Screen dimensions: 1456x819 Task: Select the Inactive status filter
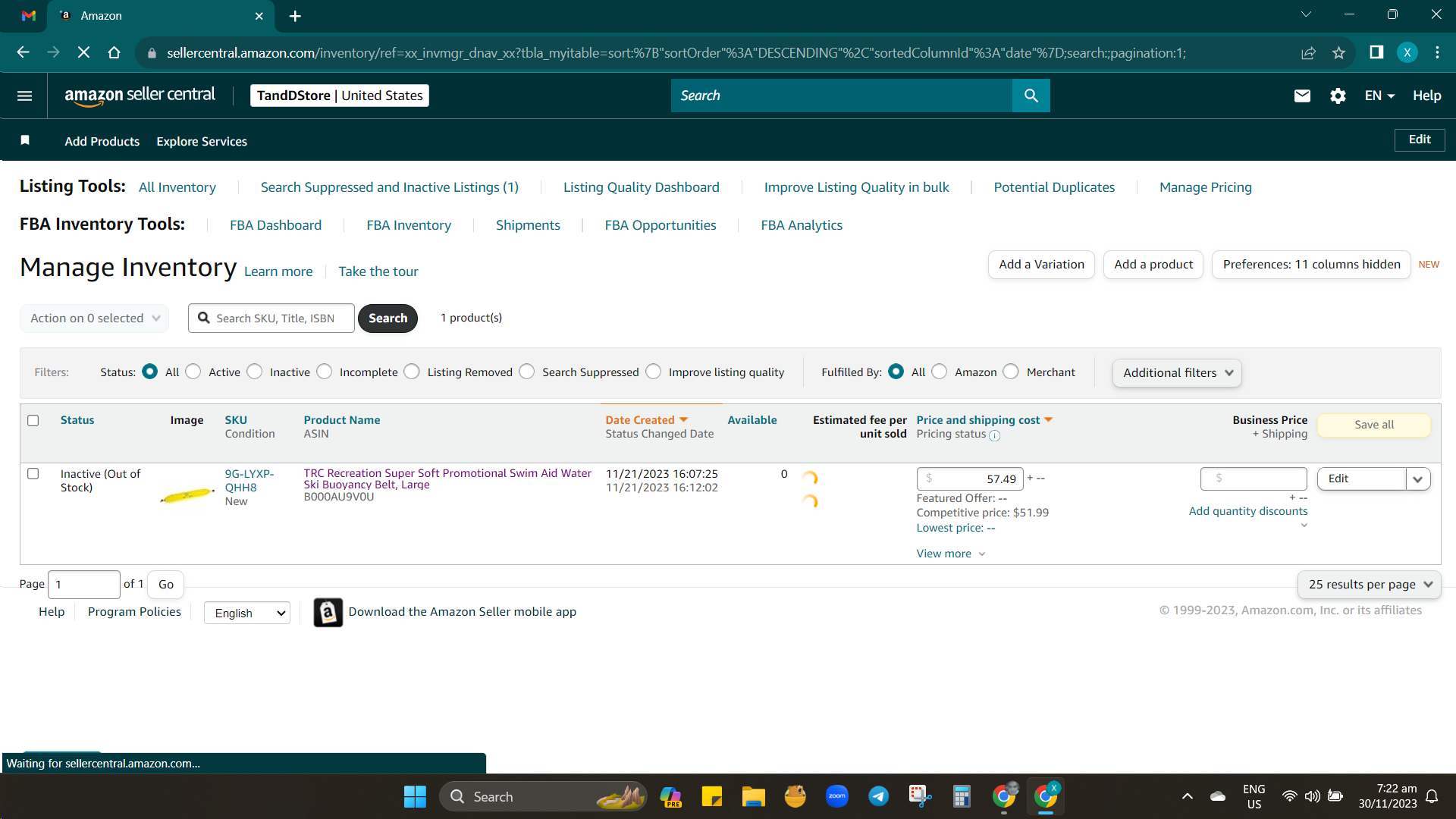pyautogui.click(x=255, y=372)
